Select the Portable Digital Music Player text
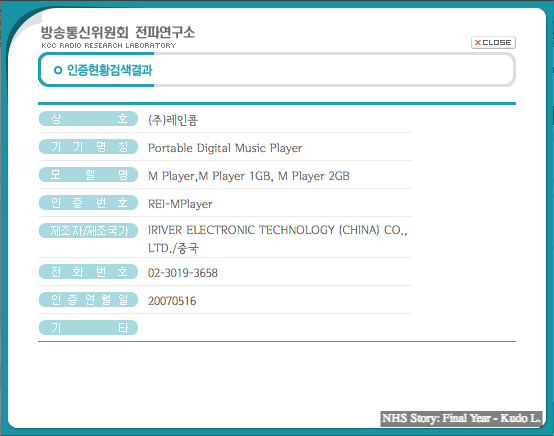 [225, 148]
